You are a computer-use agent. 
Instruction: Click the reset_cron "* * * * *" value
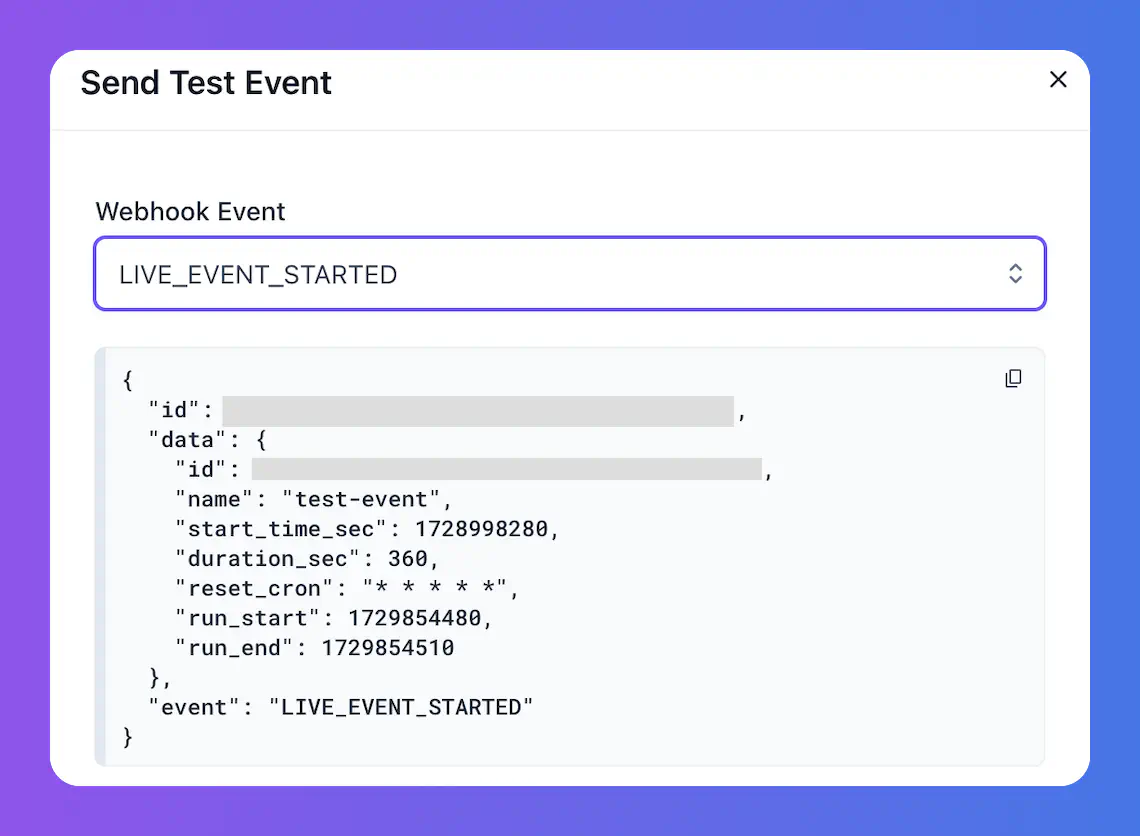tap(435, 588)
